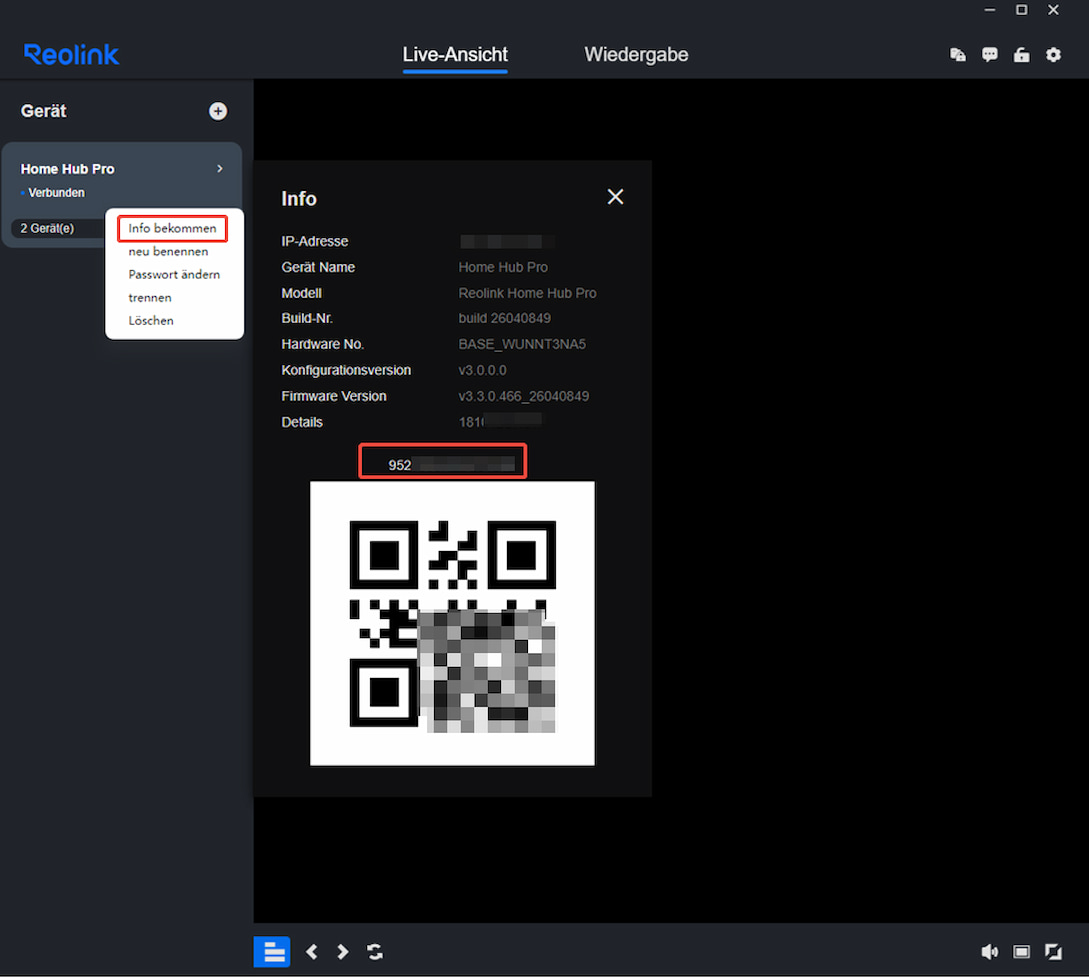Select 'Passwort ändern' menu entry

coord(174,274)
